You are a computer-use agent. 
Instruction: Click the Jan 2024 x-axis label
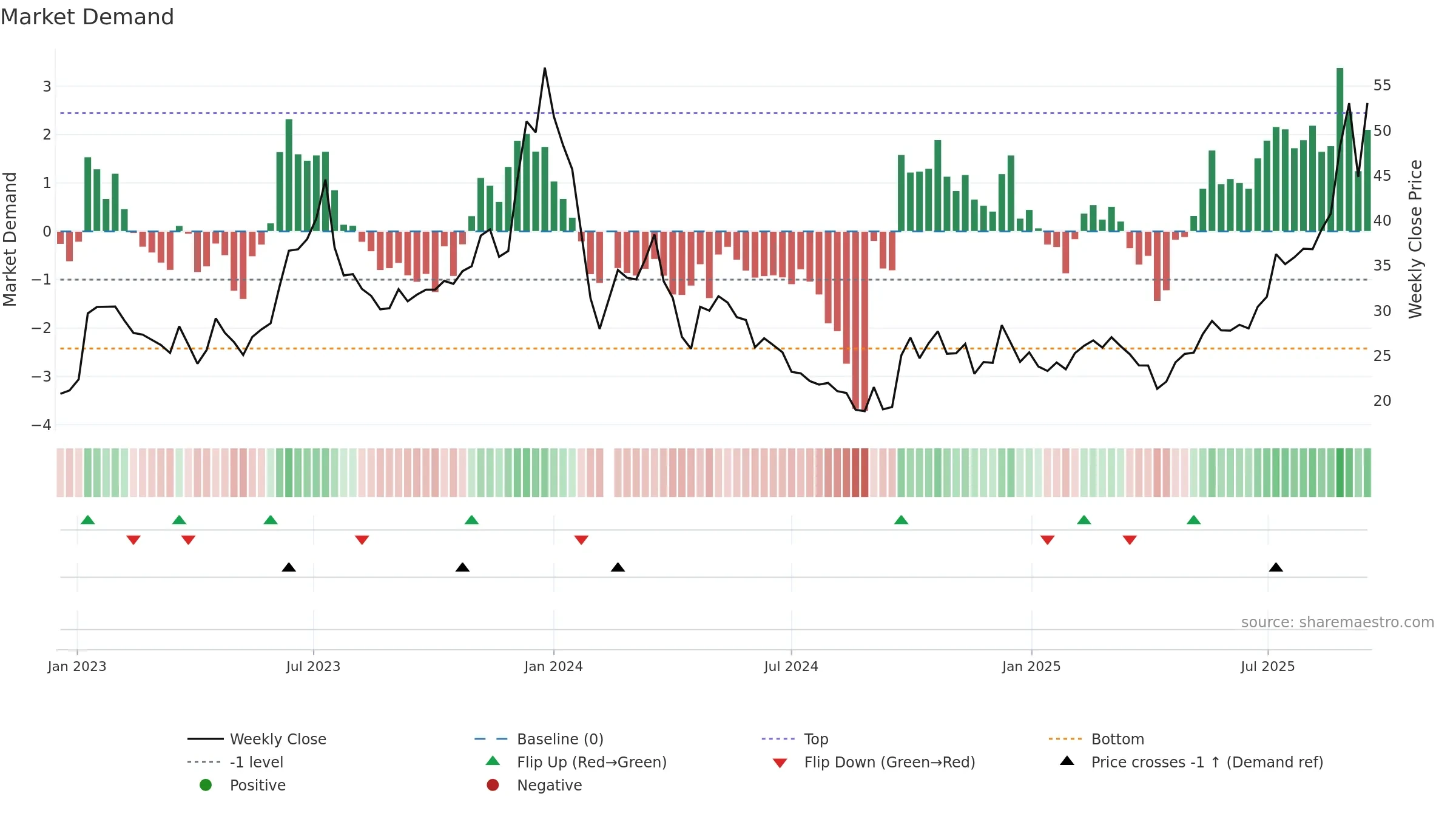pyautogui.click(x=553, y=666)
